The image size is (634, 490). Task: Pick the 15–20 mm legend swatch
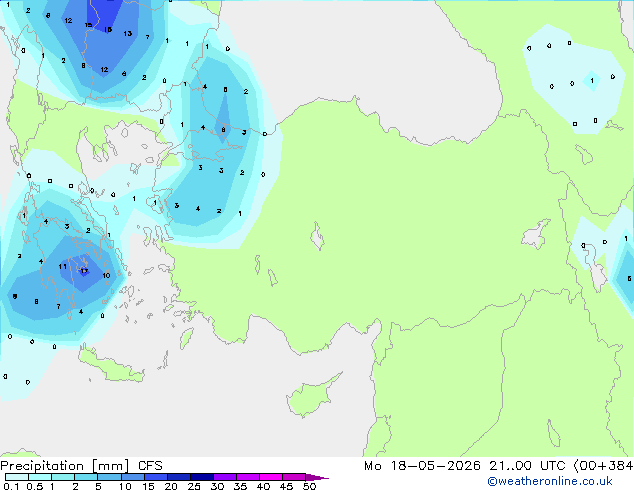pos(155,477)
